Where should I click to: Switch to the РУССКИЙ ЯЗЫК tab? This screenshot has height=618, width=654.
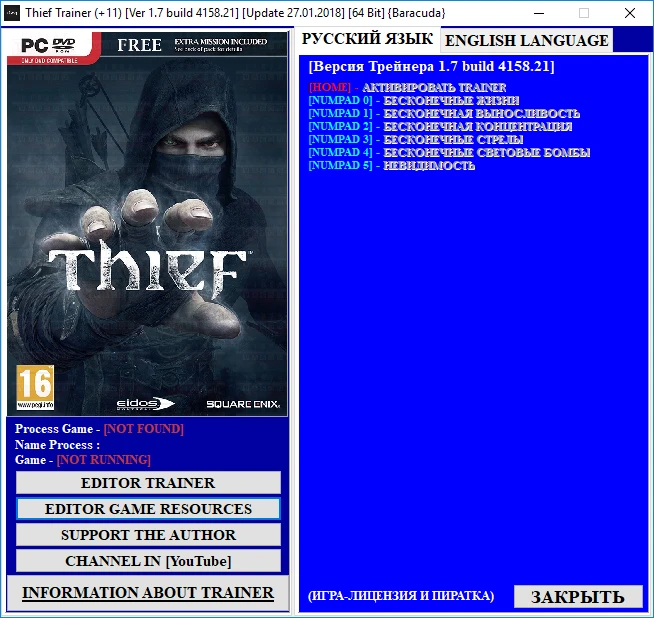(x=367, y=39)
